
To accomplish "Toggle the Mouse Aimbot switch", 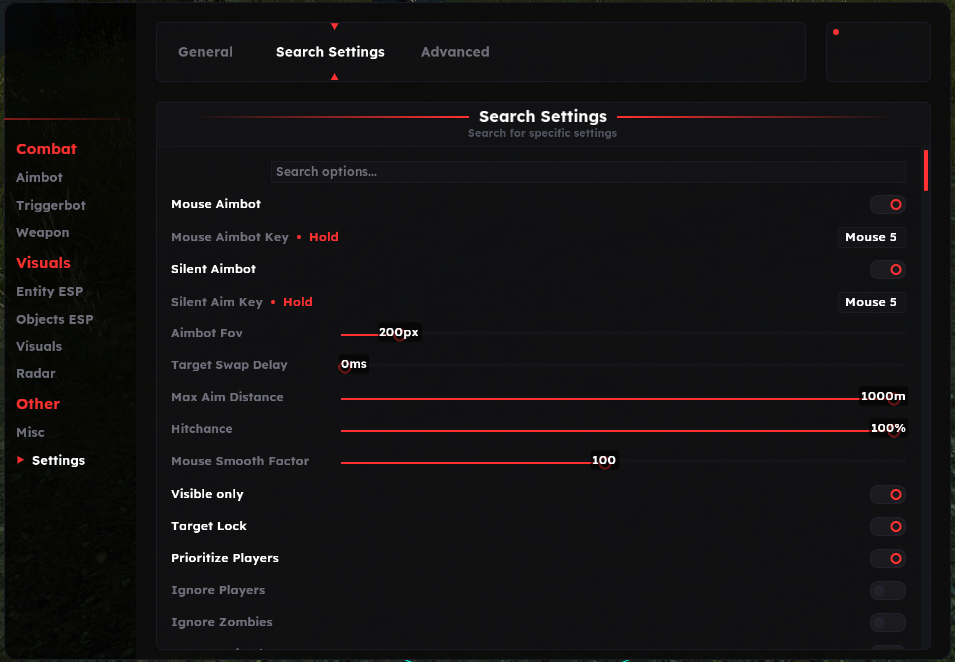I will (x=887, y=204).
